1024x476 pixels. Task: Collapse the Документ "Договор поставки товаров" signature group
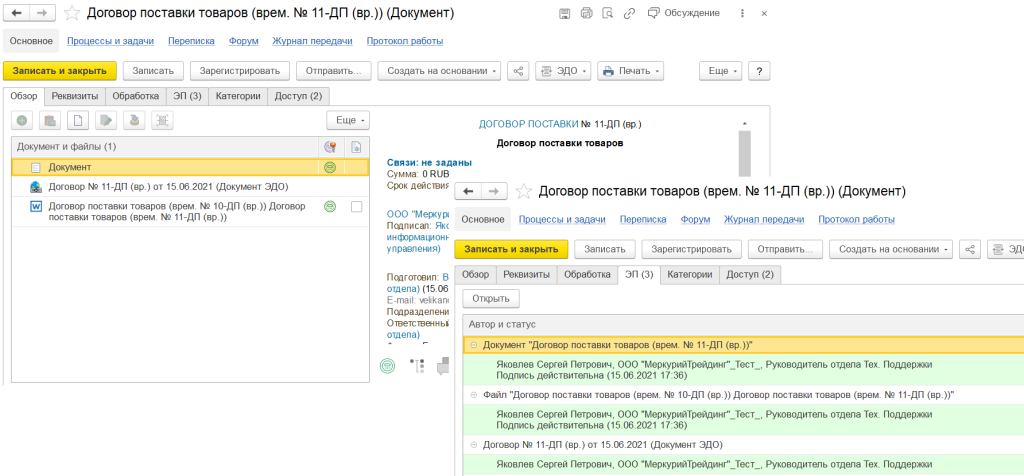tap(474, 345)
